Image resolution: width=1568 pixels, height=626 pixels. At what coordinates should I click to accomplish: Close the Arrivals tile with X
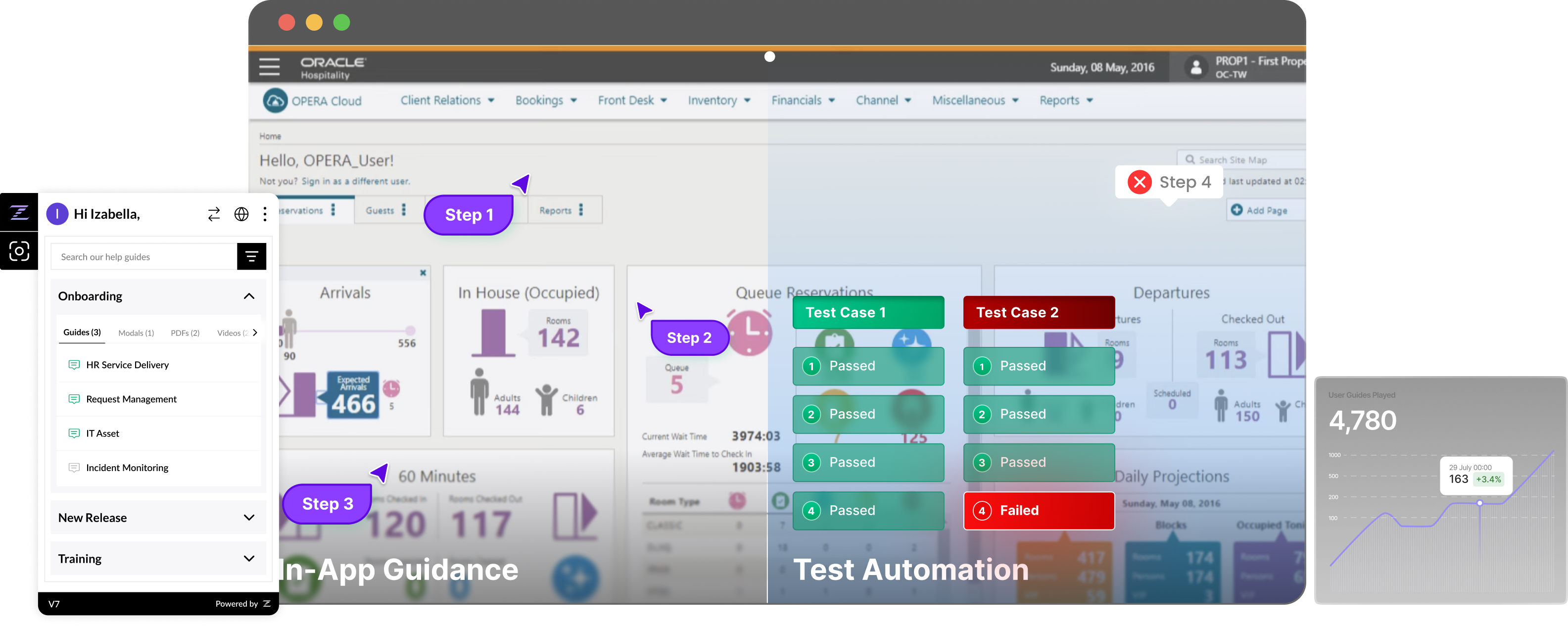pos(423,273)
